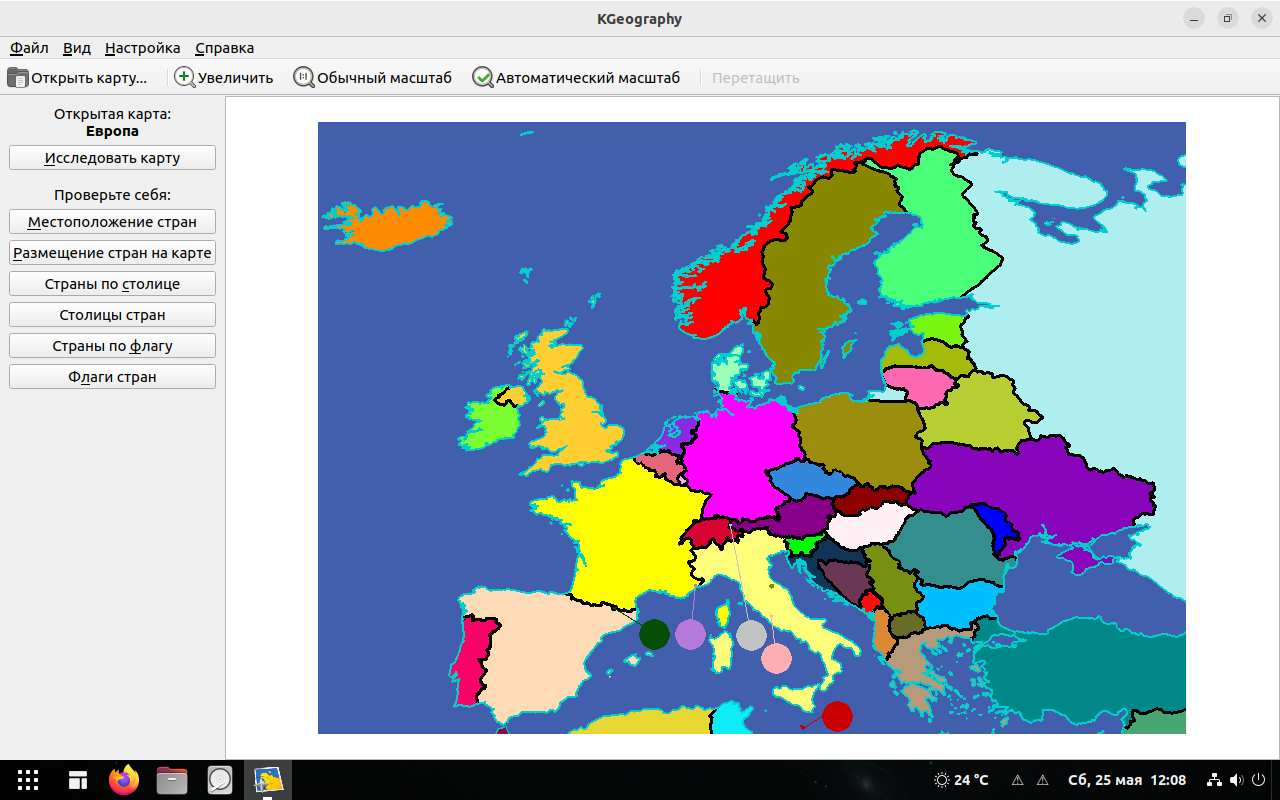This screenshot has height=800, width=1280.
Task: Open Firefox from the taskbar
Action: (x=125, y=780)
